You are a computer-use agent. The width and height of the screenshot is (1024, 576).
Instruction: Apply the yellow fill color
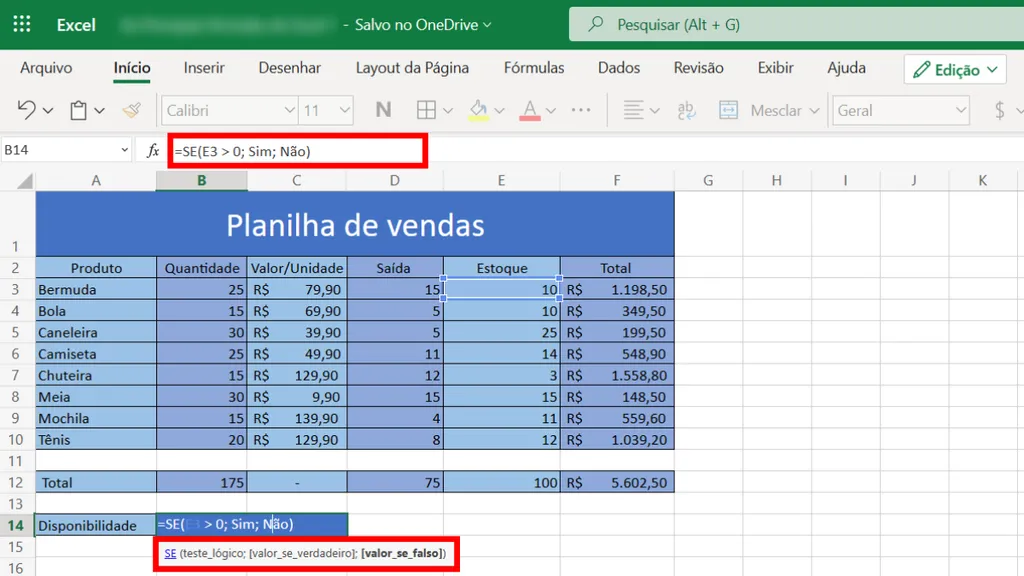pos(479,110)
